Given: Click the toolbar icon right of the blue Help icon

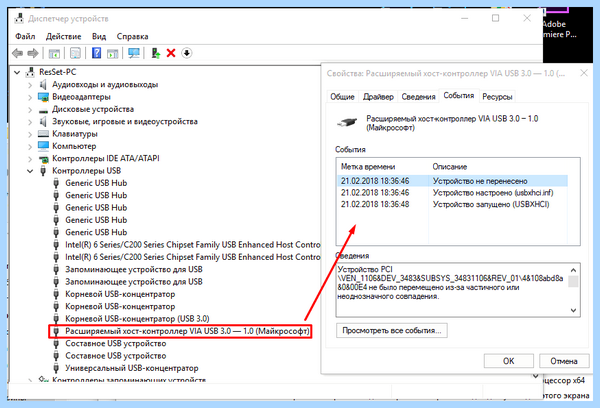Looking at the screenshot, I should (x=112, y=53).
